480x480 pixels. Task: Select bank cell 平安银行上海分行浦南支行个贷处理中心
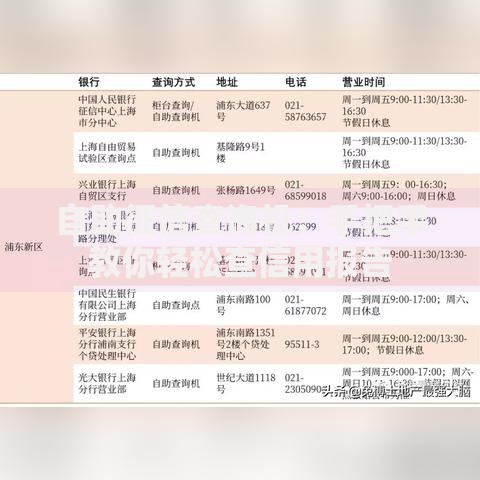coord(107,344)
